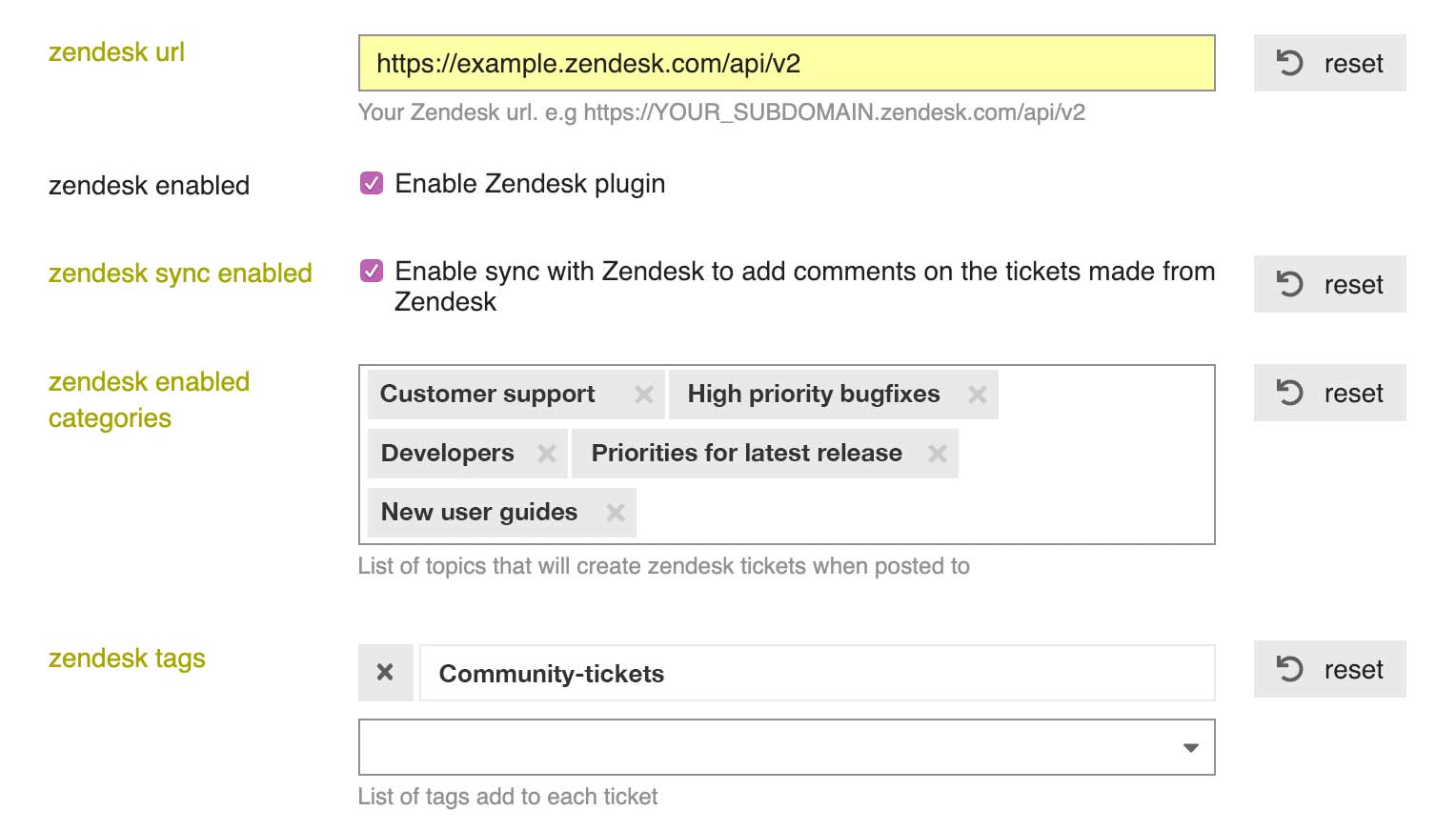Reset the zendesk sync enabled setting
The width and height of the screenshot is (1456, 831).
(x=1329, y=284)
